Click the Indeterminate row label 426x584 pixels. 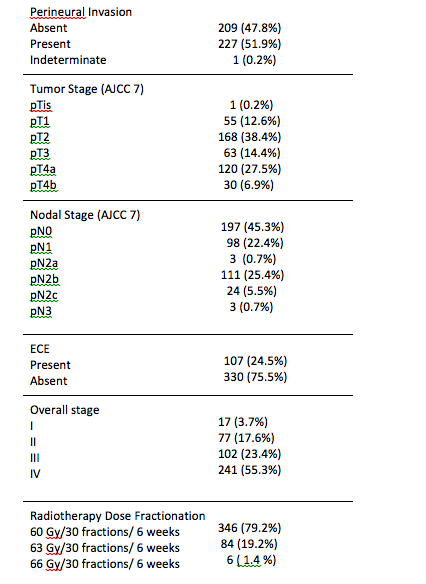68,60
